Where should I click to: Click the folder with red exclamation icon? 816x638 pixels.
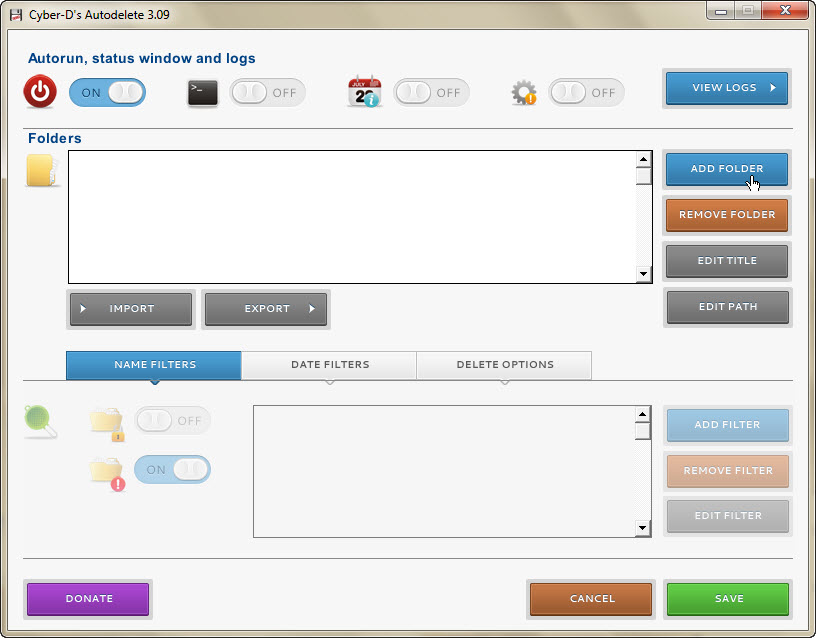tap(107, 474)
